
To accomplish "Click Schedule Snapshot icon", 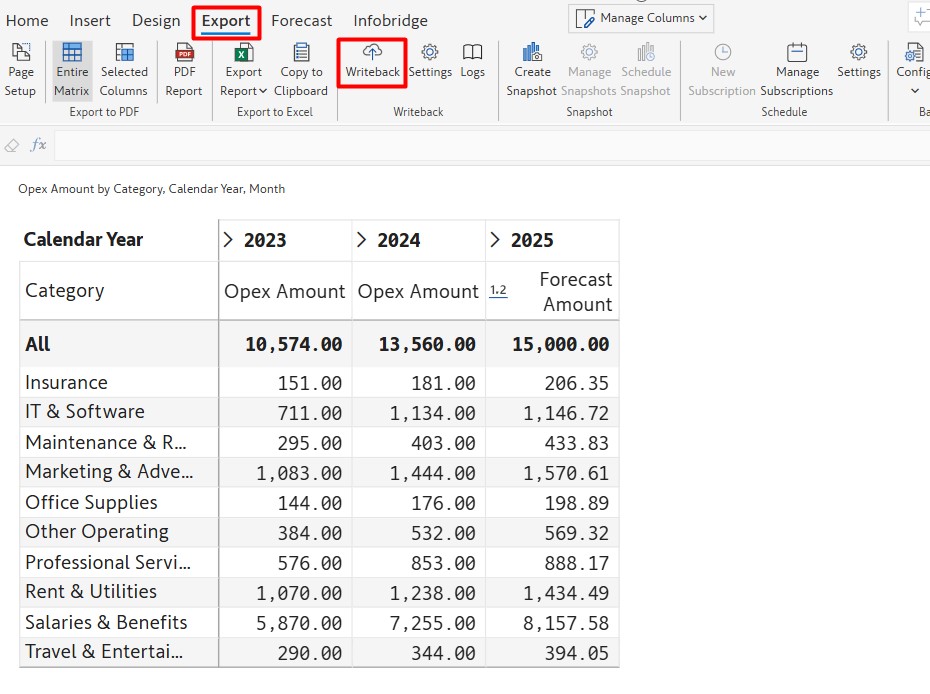I will coord(646,52).
